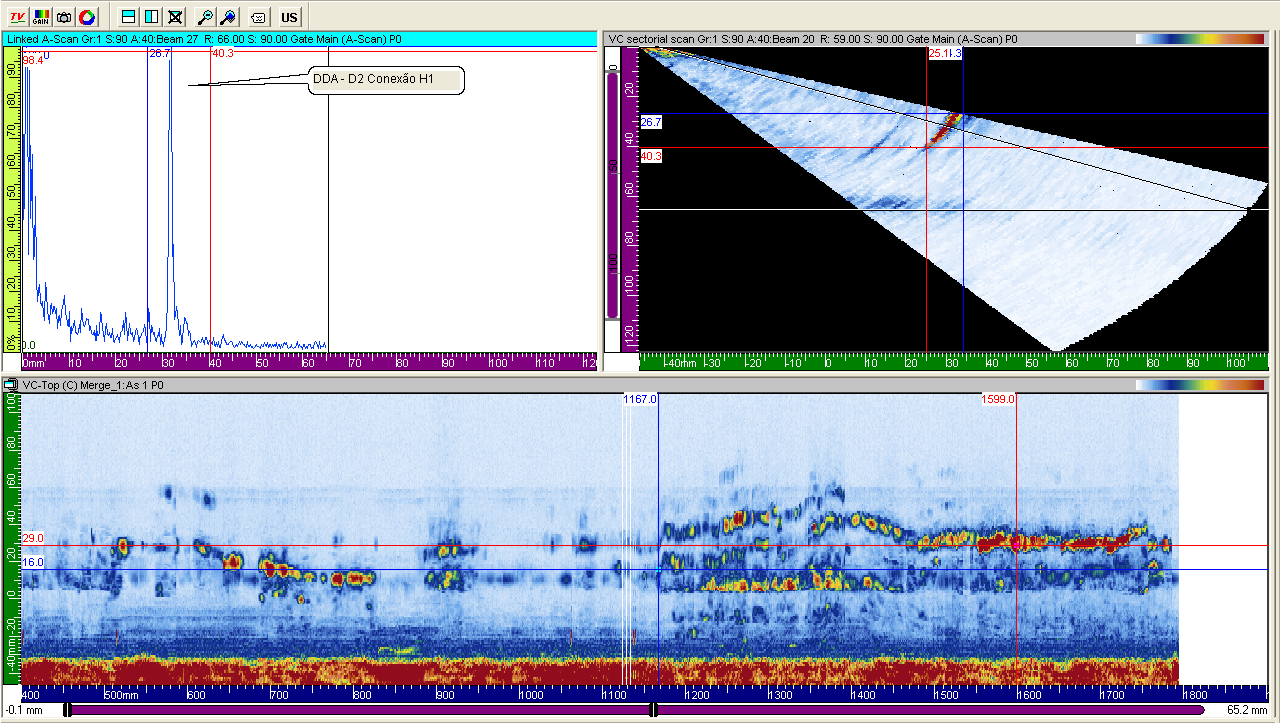
Task: Click the sectorial scan green horizontal ruler
Action: [x=953, y=361]
